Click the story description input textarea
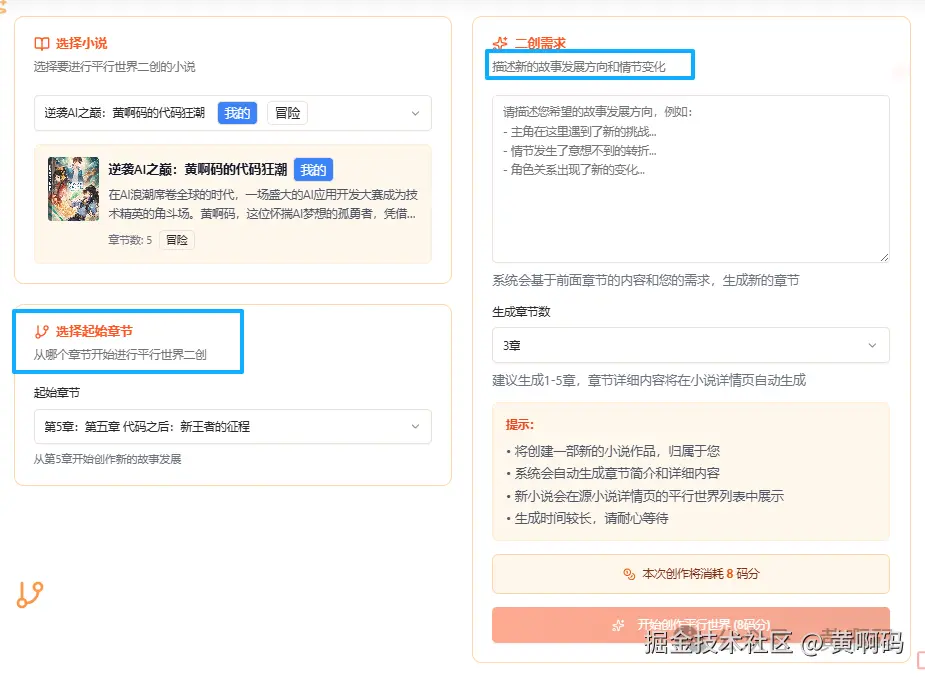Image resolution: width=925 pixels, height=677 pixels. (690, 175)
